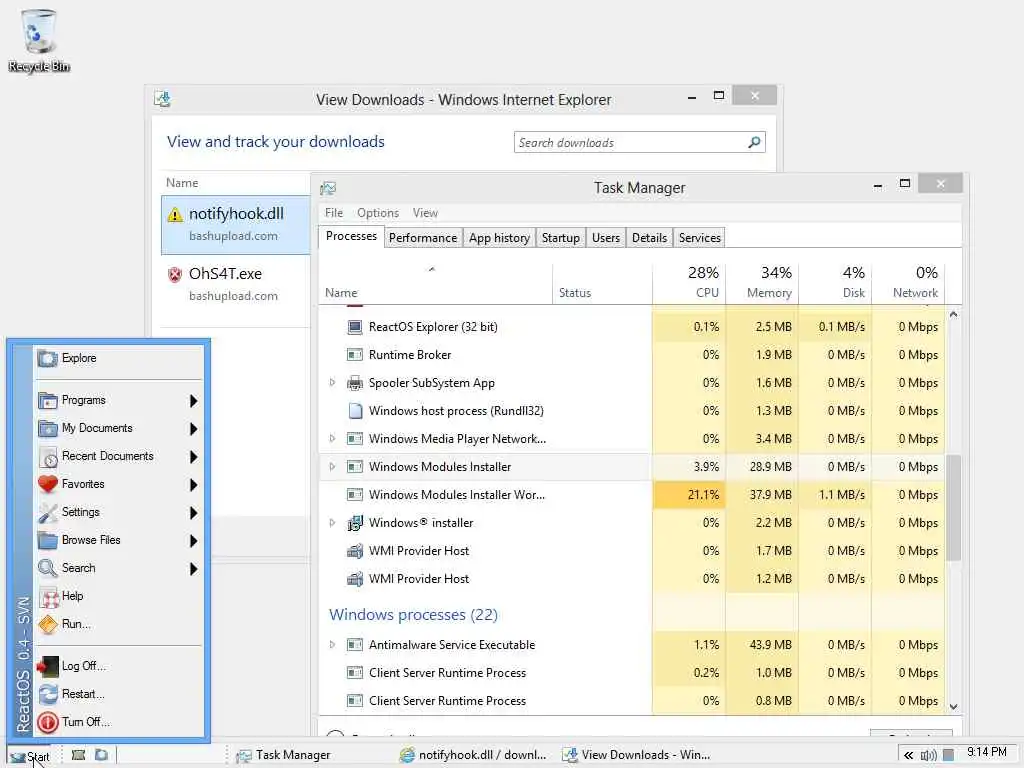The image size is (1024, 768).
Task: Click the Search magnifier icon in Start menu
Action: [48, 568]
